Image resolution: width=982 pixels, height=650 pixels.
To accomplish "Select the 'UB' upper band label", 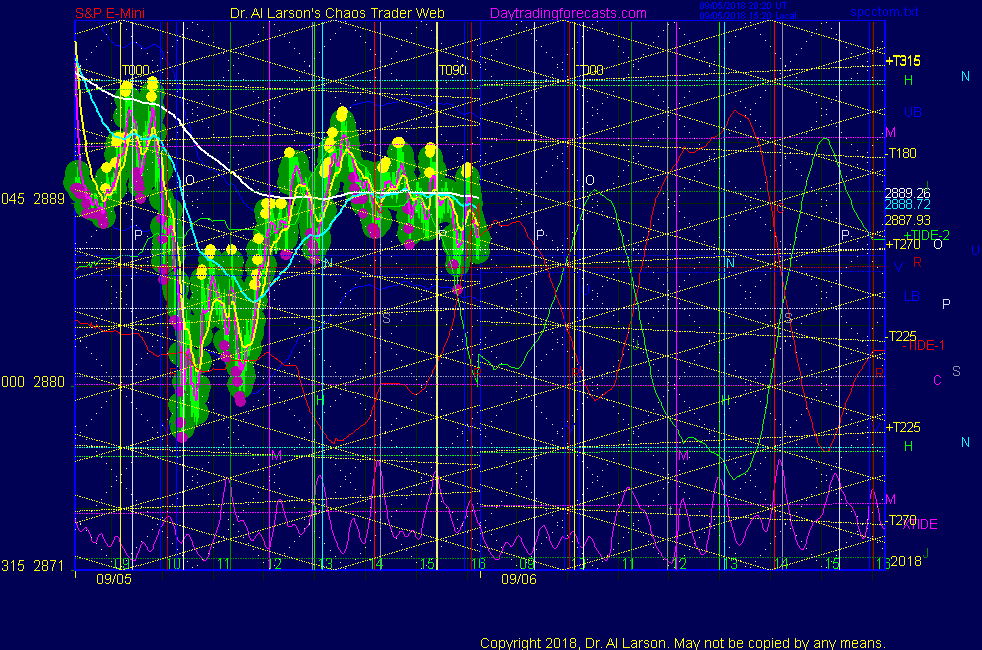I will (912, 112).
